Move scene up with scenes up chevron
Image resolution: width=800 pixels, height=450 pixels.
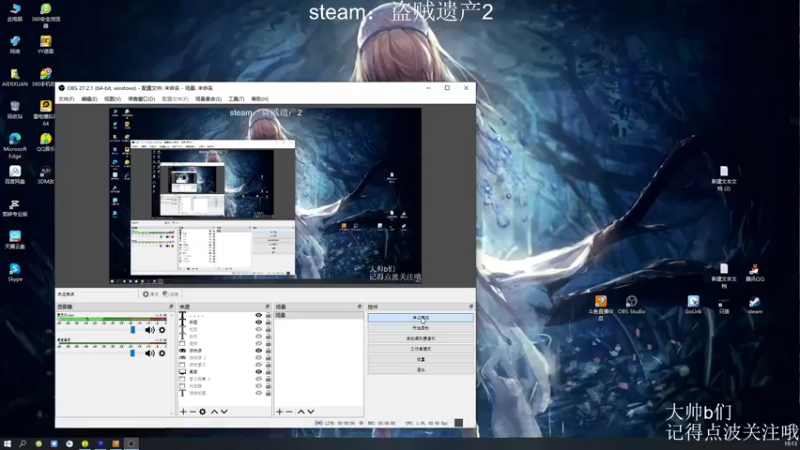pos(301,412)
